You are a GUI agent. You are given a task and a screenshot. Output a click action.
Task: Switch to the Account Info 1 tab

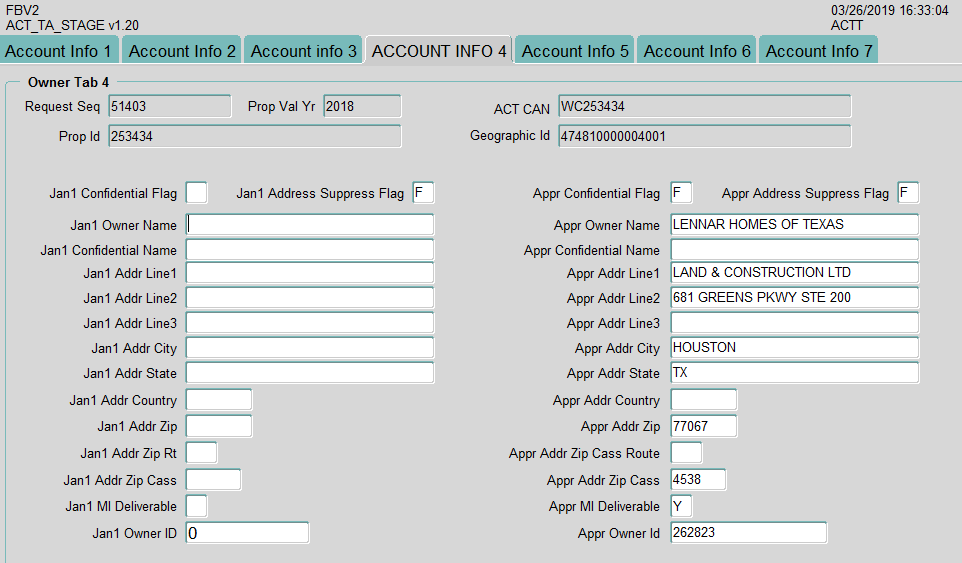[x=59, y=51]
